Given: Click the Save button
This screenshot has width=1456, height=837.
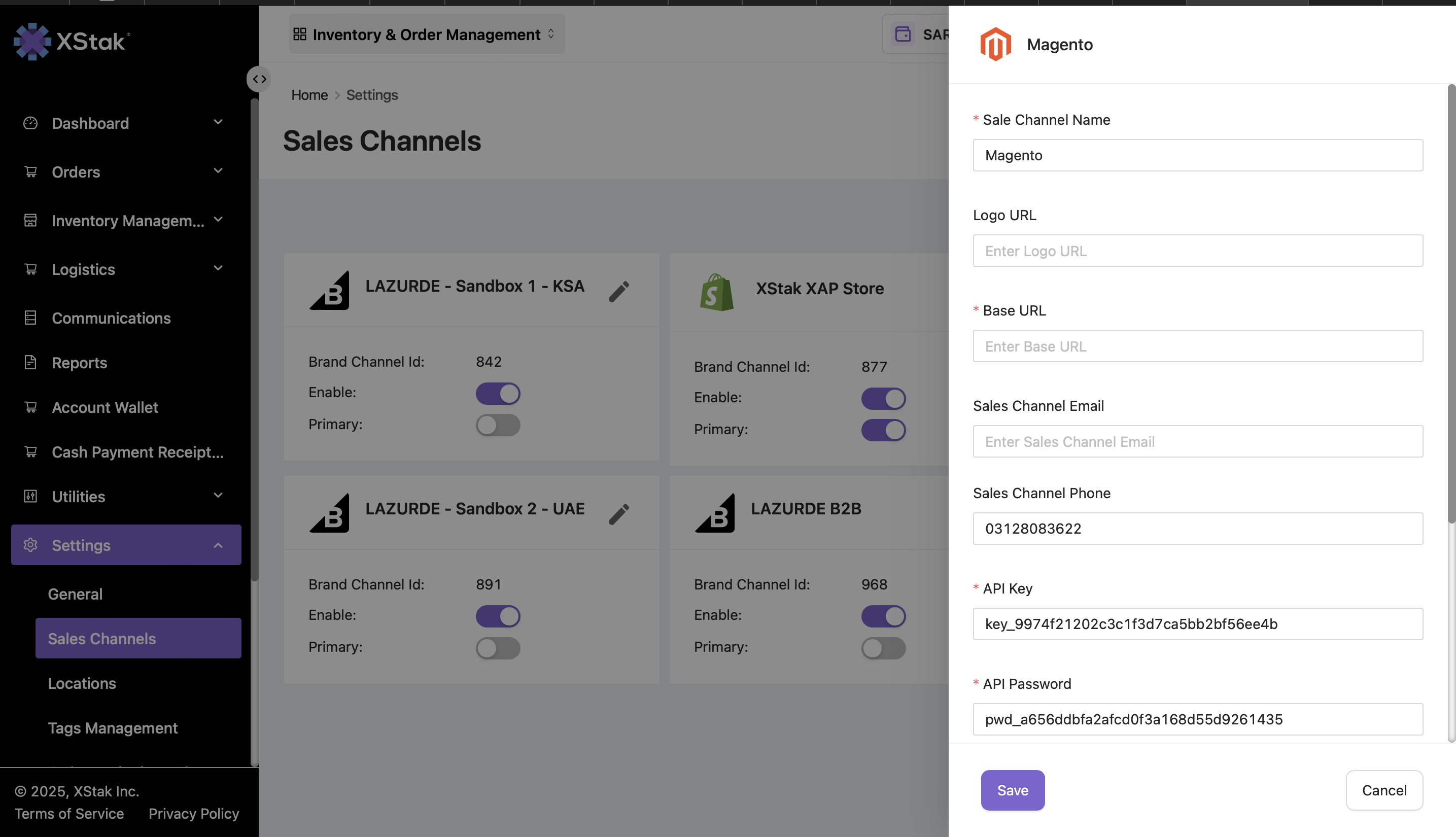Looking at the screenshot, I should (1012, 790).
